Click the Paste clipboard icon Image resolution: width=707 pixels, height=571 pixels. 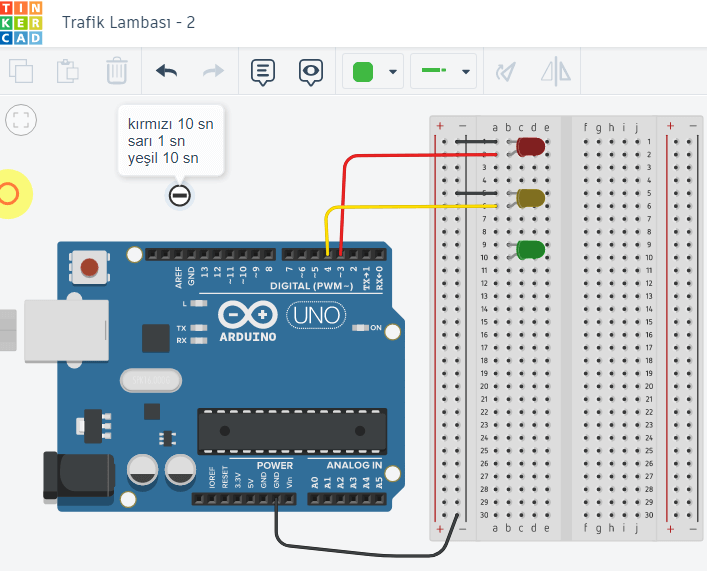click(x=68, y=72)
